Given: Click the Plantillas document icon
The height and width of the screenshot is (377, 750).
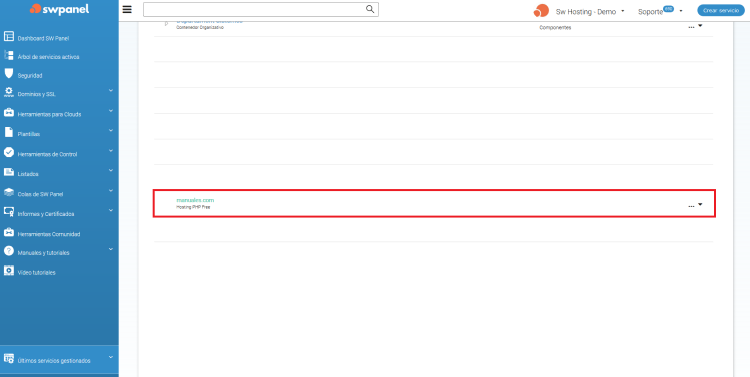Looking at the screenshot, I should [x=9, y=132].
